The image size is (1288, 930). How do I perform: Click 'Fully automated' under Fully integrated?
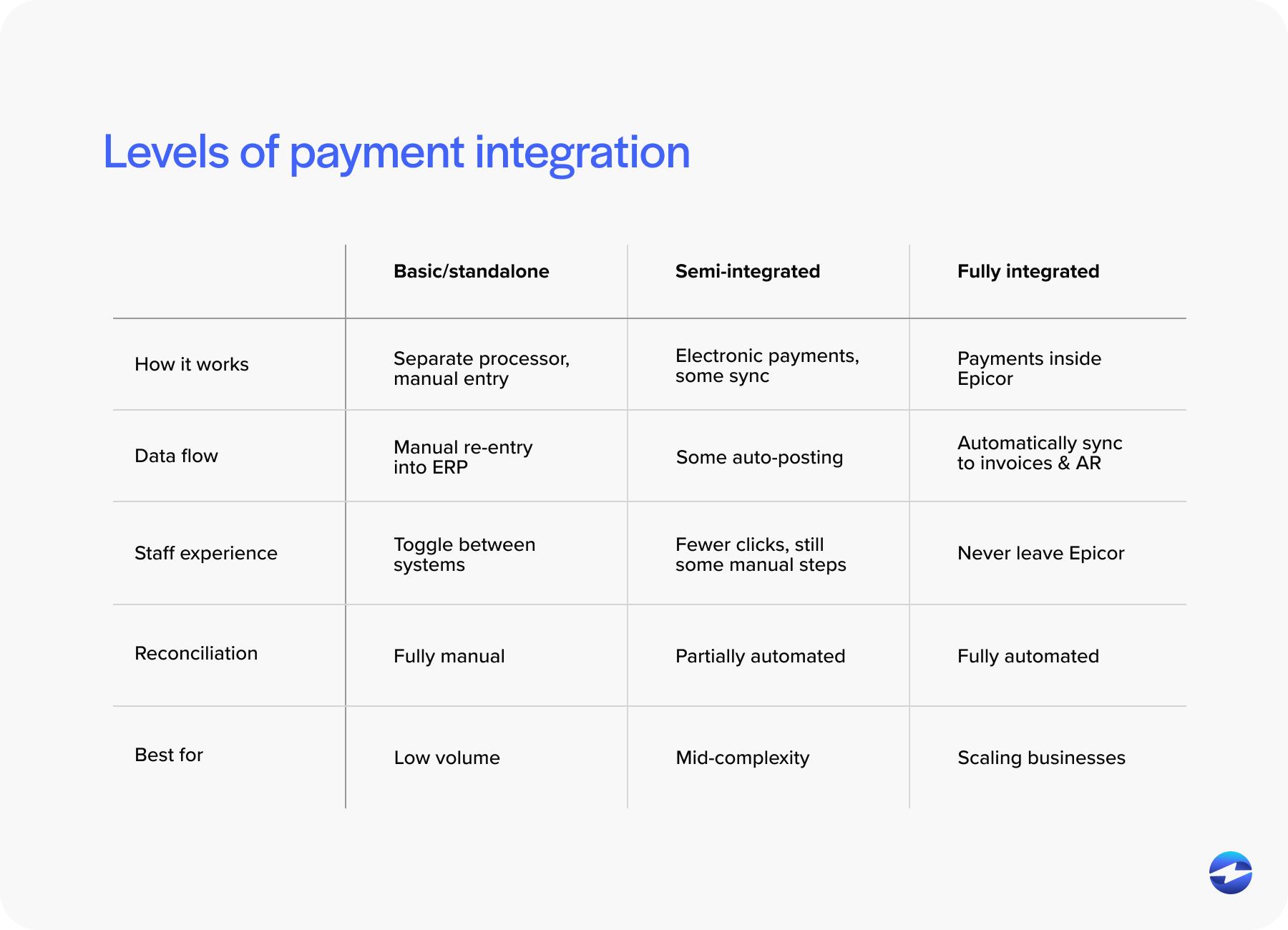[x=1028, y=656]
